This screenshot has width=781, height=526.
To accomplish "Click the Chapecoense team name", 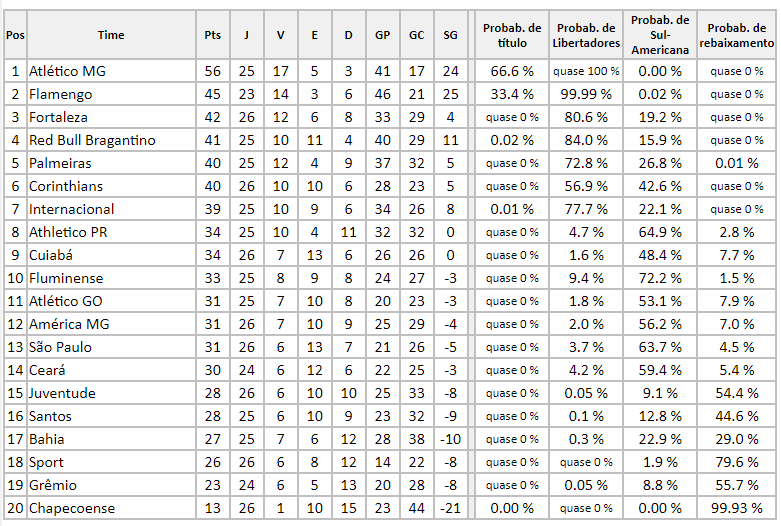I will tap(72, 509).
